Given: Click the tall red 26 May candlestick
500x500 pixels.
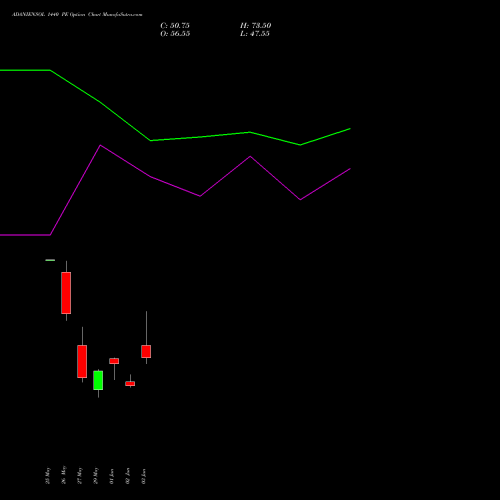Looking at the screenshot, I should [66, 293].
